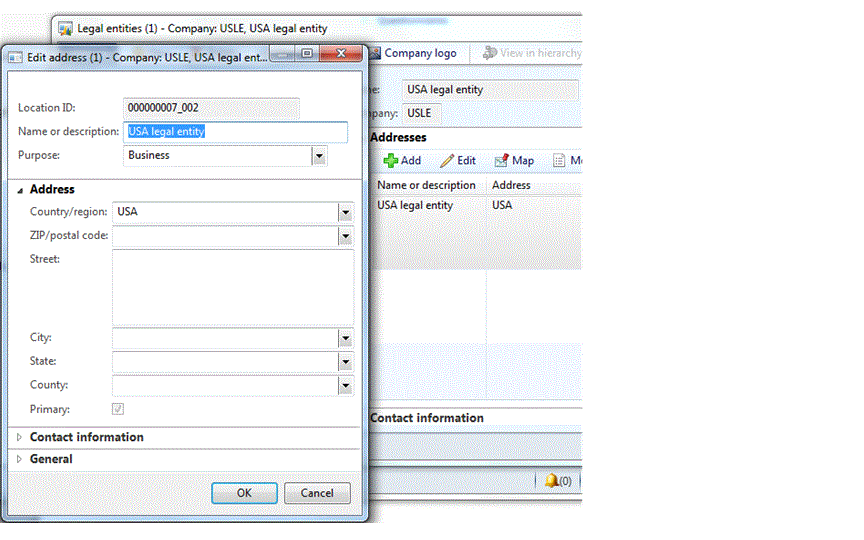Click Contact information header in background window

[x=427, y=418]
